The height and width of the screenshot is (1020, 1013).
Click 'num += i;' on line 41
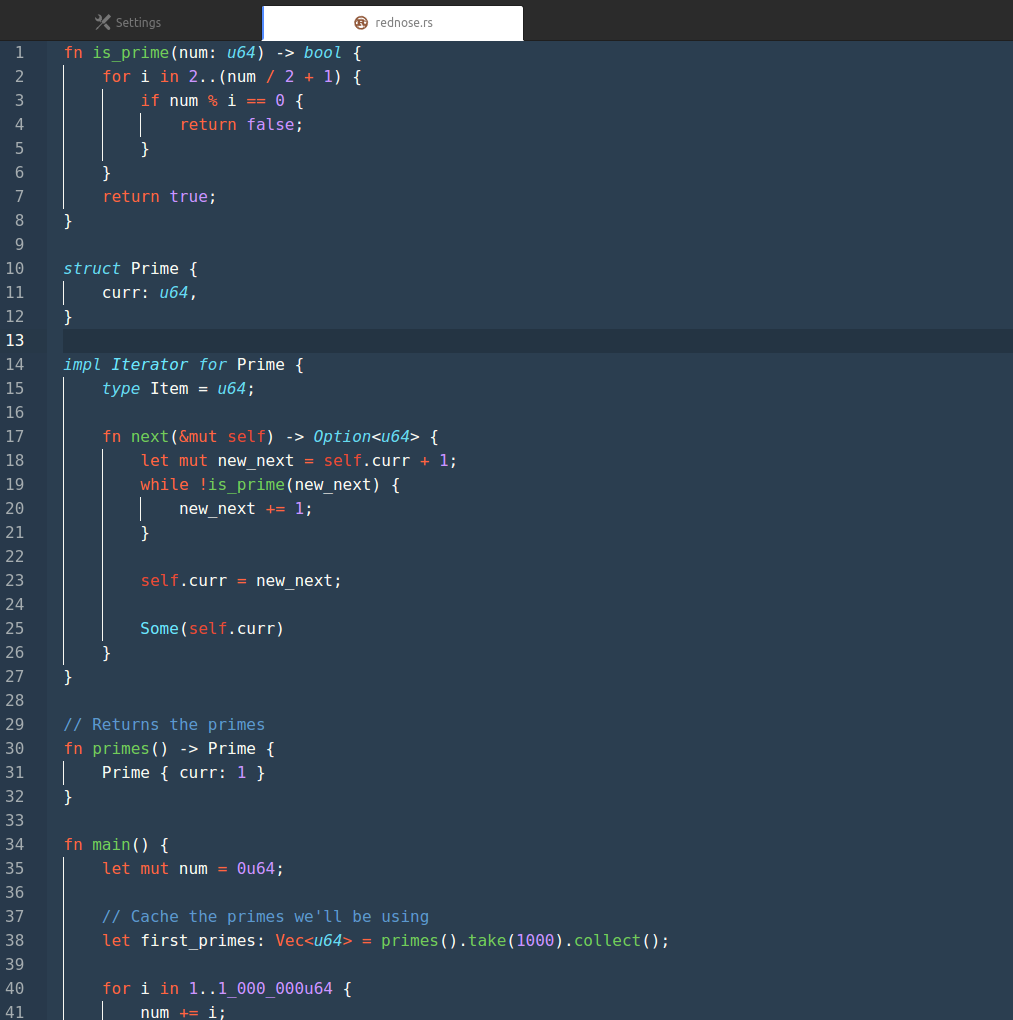(183, 1012)
